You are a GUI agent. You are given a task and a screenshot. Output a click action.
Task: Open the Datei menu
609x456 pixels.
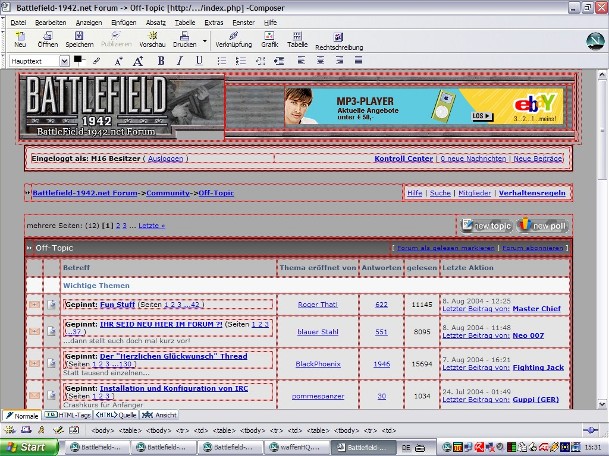point(18,22)
